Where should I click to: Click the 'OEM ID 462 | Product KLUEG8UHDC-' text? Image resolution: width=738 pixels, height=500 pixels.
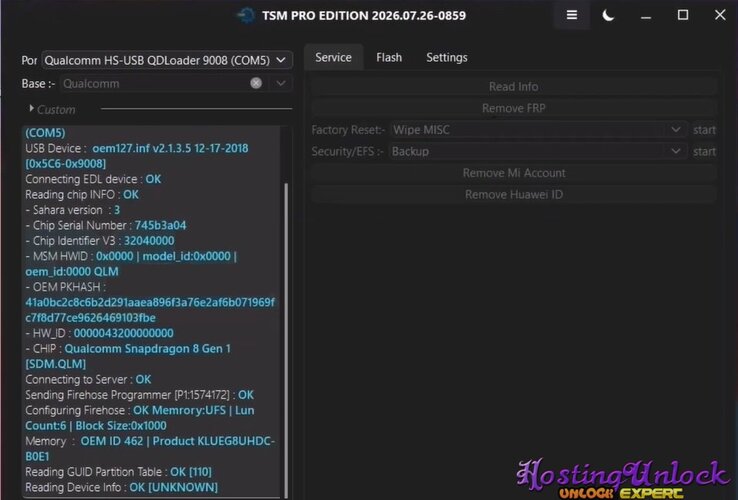pos(177,441)
